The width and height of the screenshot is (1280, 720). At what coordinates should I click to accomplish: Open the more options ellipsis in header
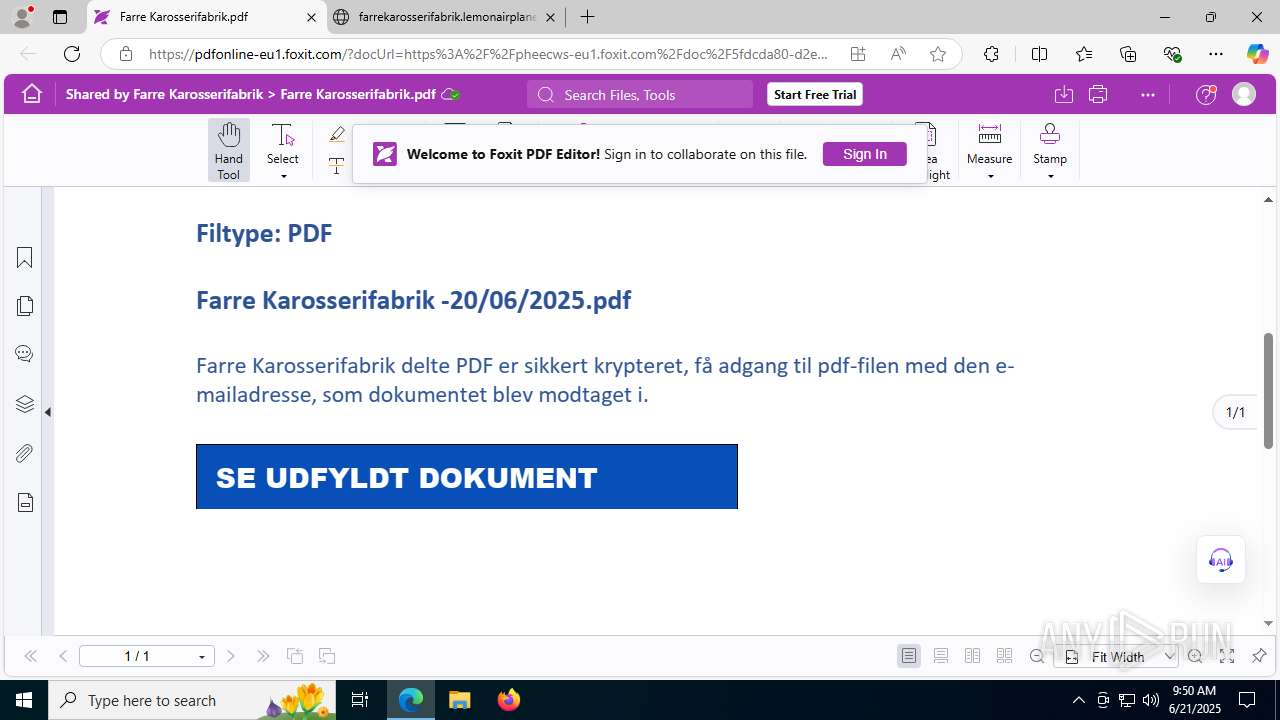pyautogui.click(x=1147, y=95)
